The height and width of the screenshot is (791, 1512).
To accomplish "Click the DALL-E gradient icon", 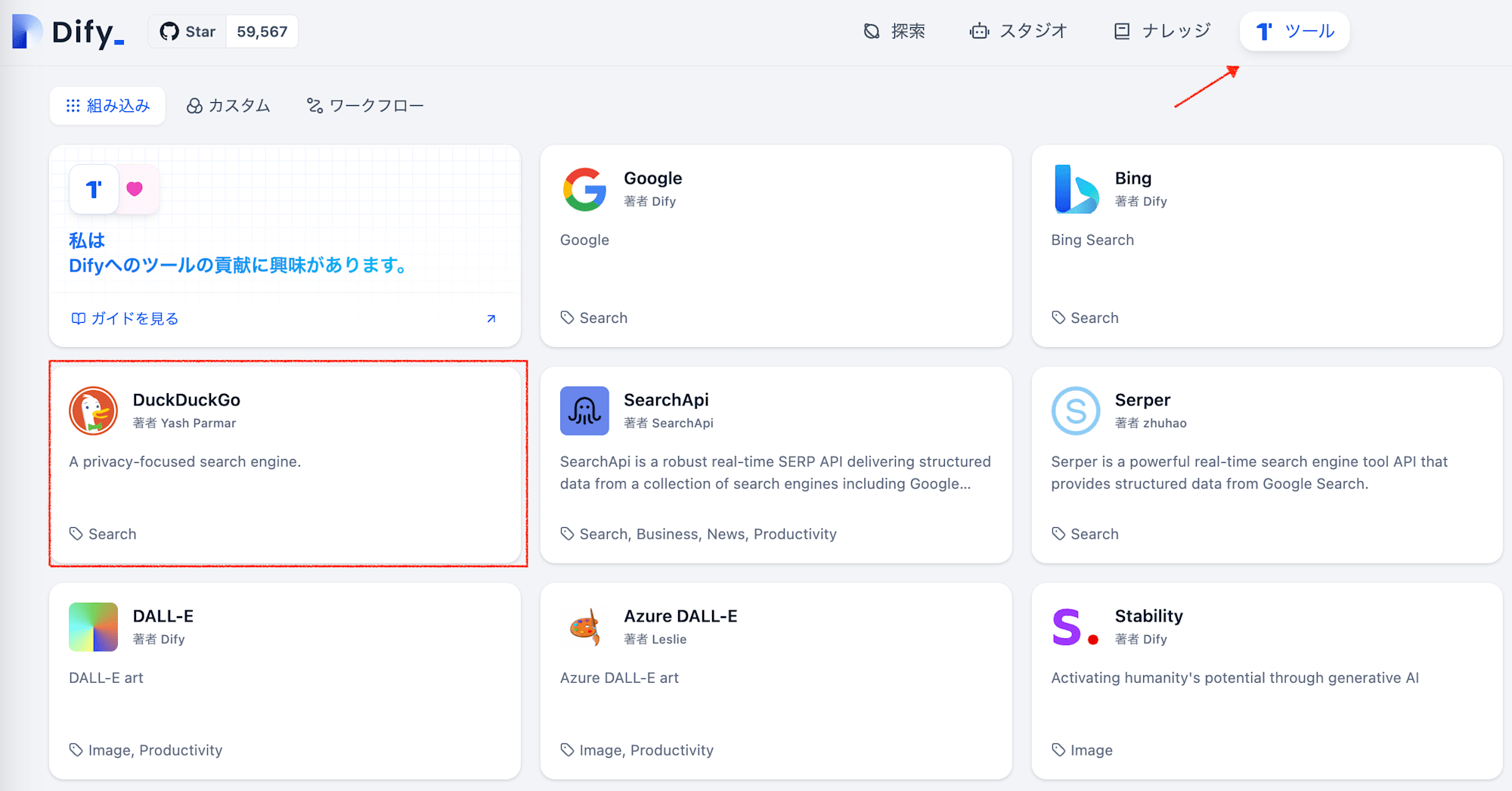I will pos(93,627).
